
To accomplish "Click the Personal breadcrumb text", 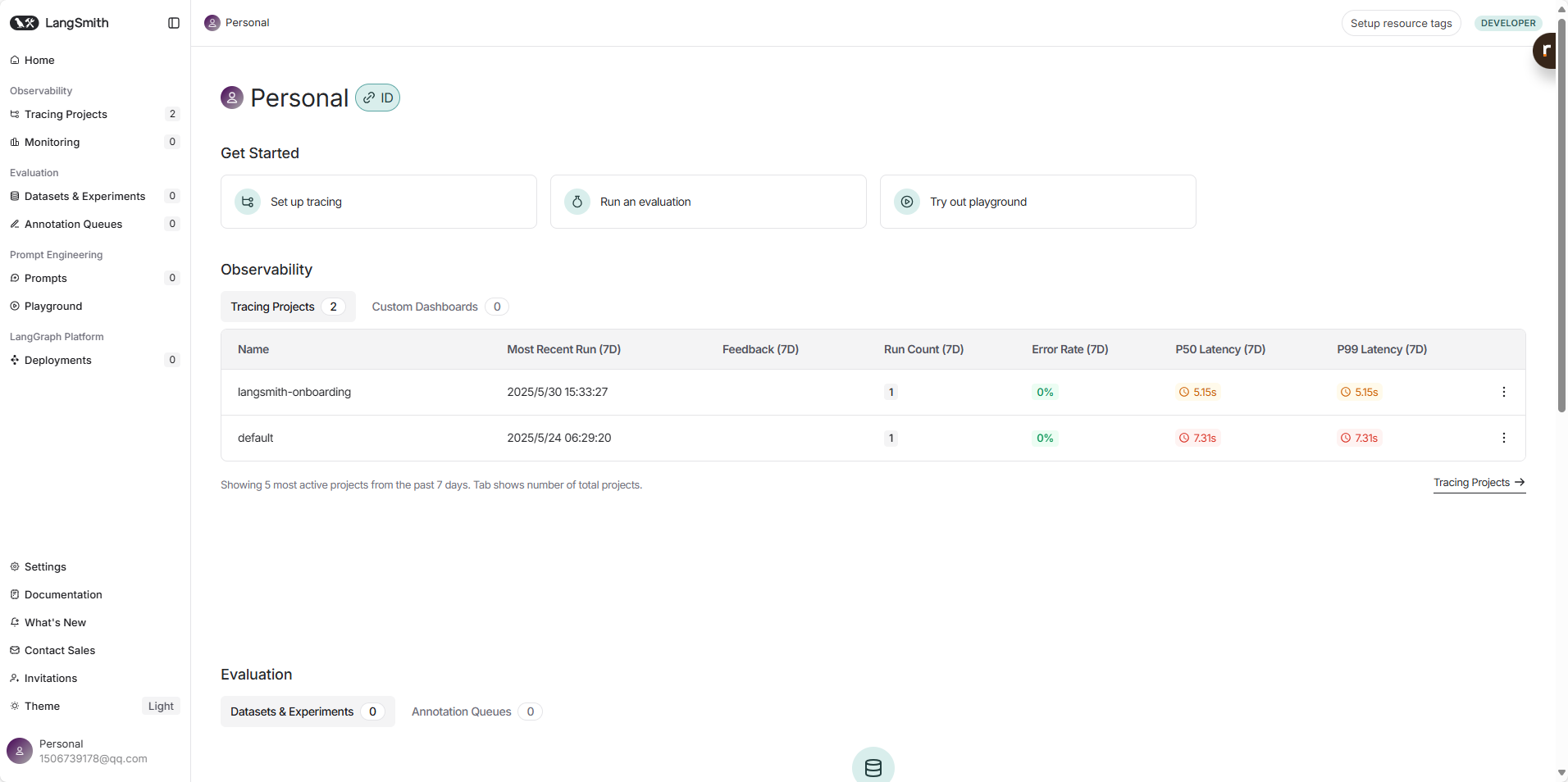I will coord(248,23).
